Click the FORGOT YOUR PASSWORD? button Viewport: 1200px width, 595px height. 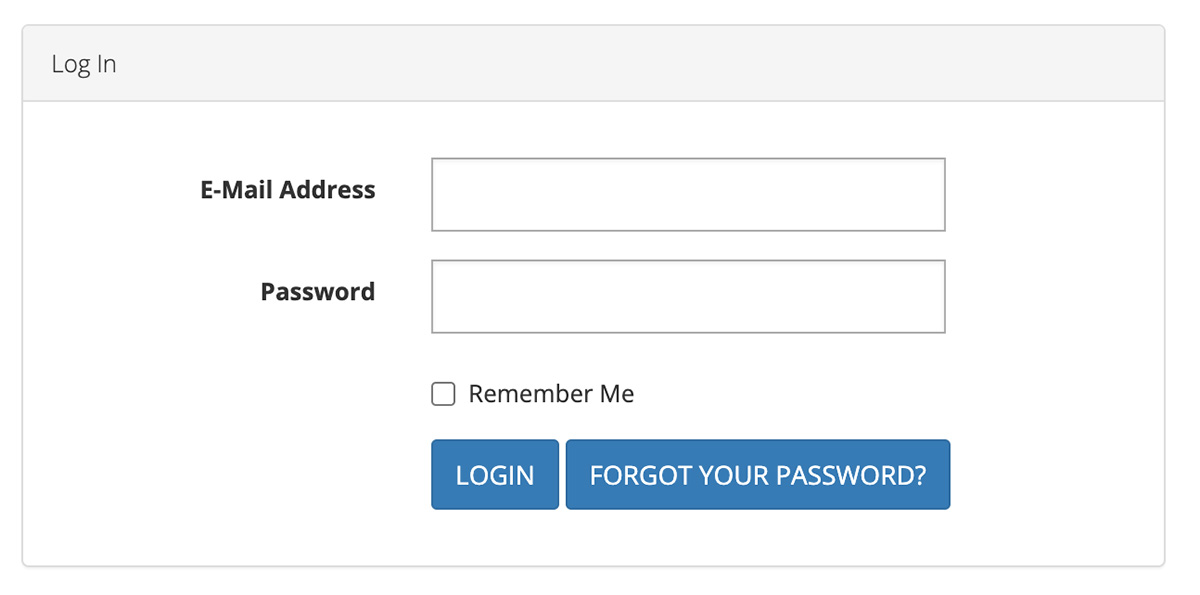(x=757, y=475)
